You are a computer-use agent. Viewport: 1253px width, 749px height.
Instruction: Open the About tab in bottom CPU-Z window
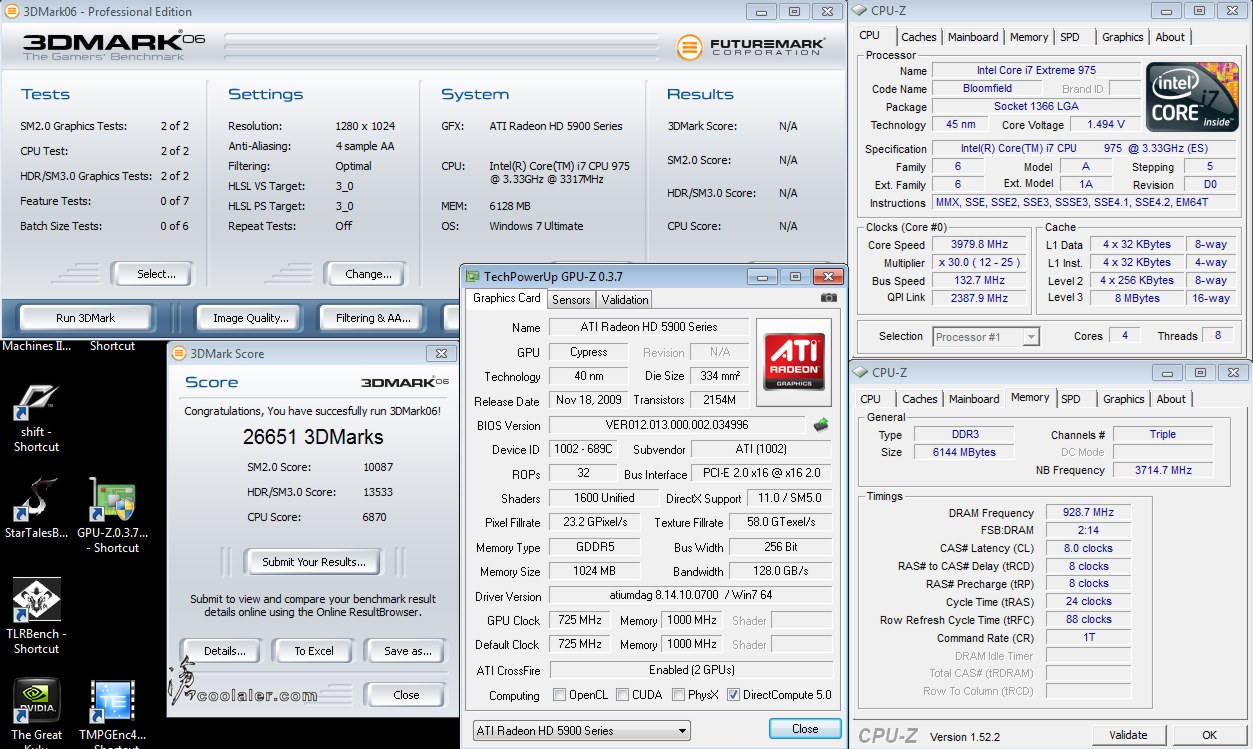pyautogui.click(x=1171, y=399)
